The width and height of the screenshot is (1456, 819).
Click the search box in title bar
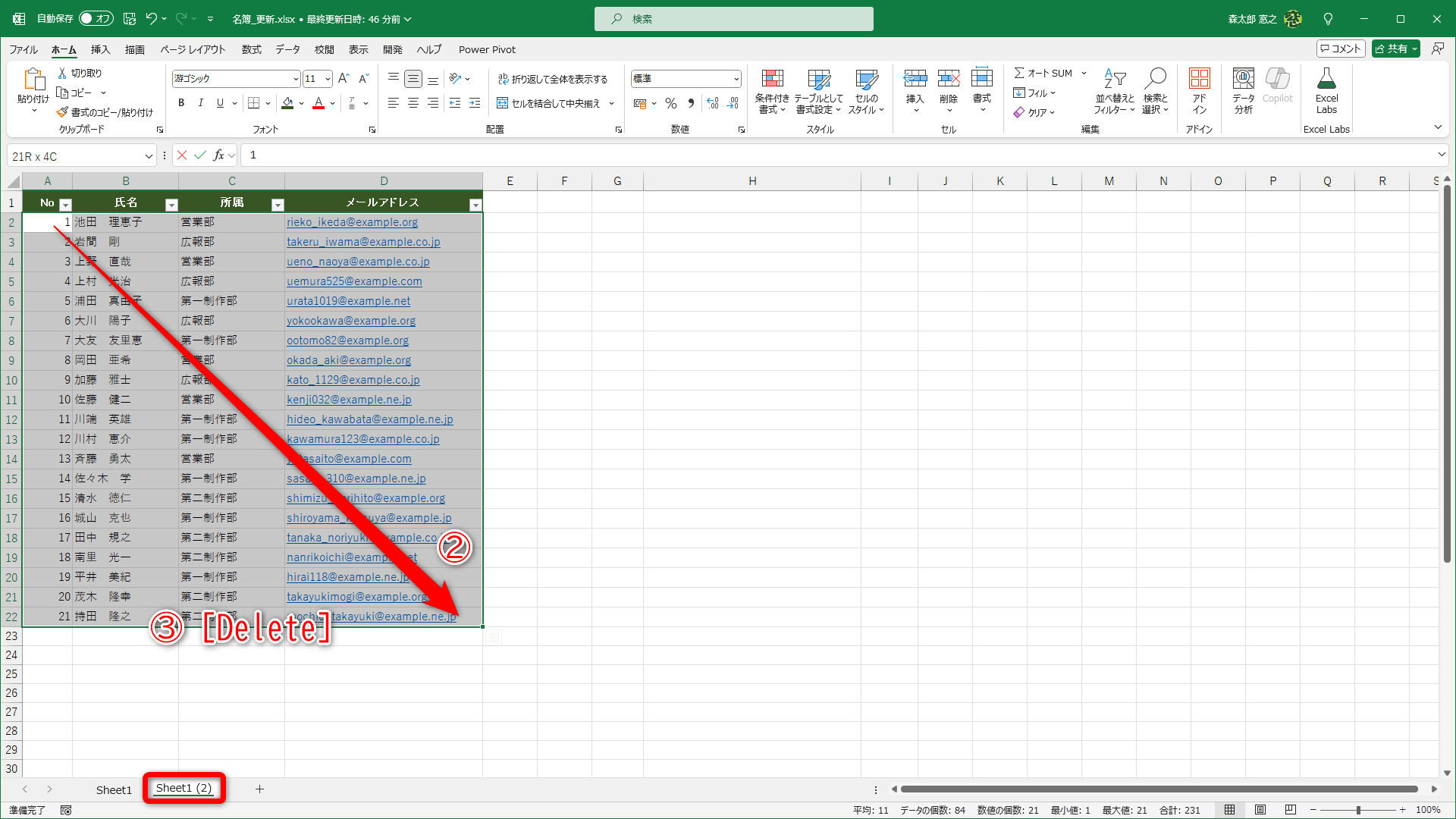(733, 19)
